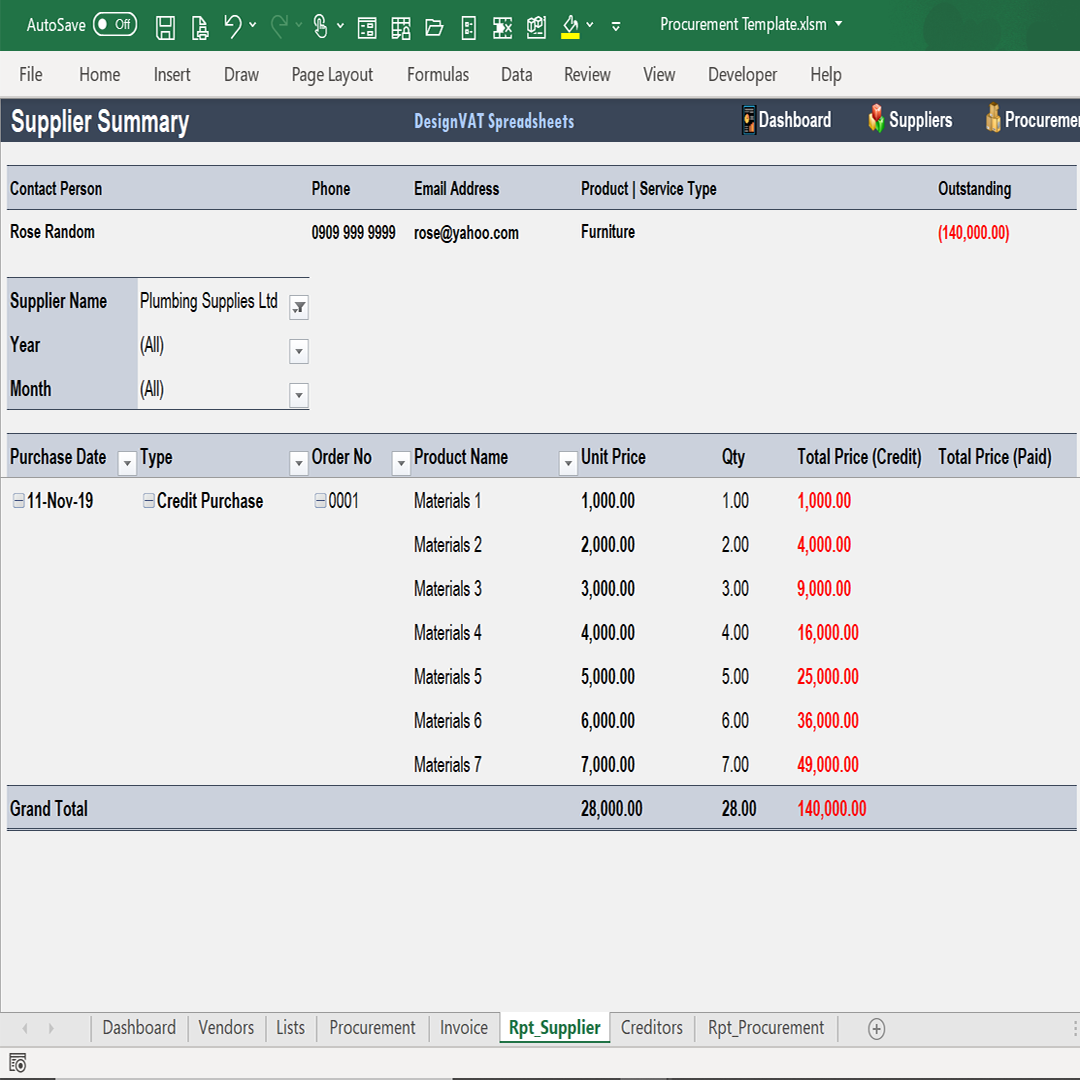Click the Procurement navigation icon
The width and height of the screenshot is (1080, 1080).
pos(993,120)
